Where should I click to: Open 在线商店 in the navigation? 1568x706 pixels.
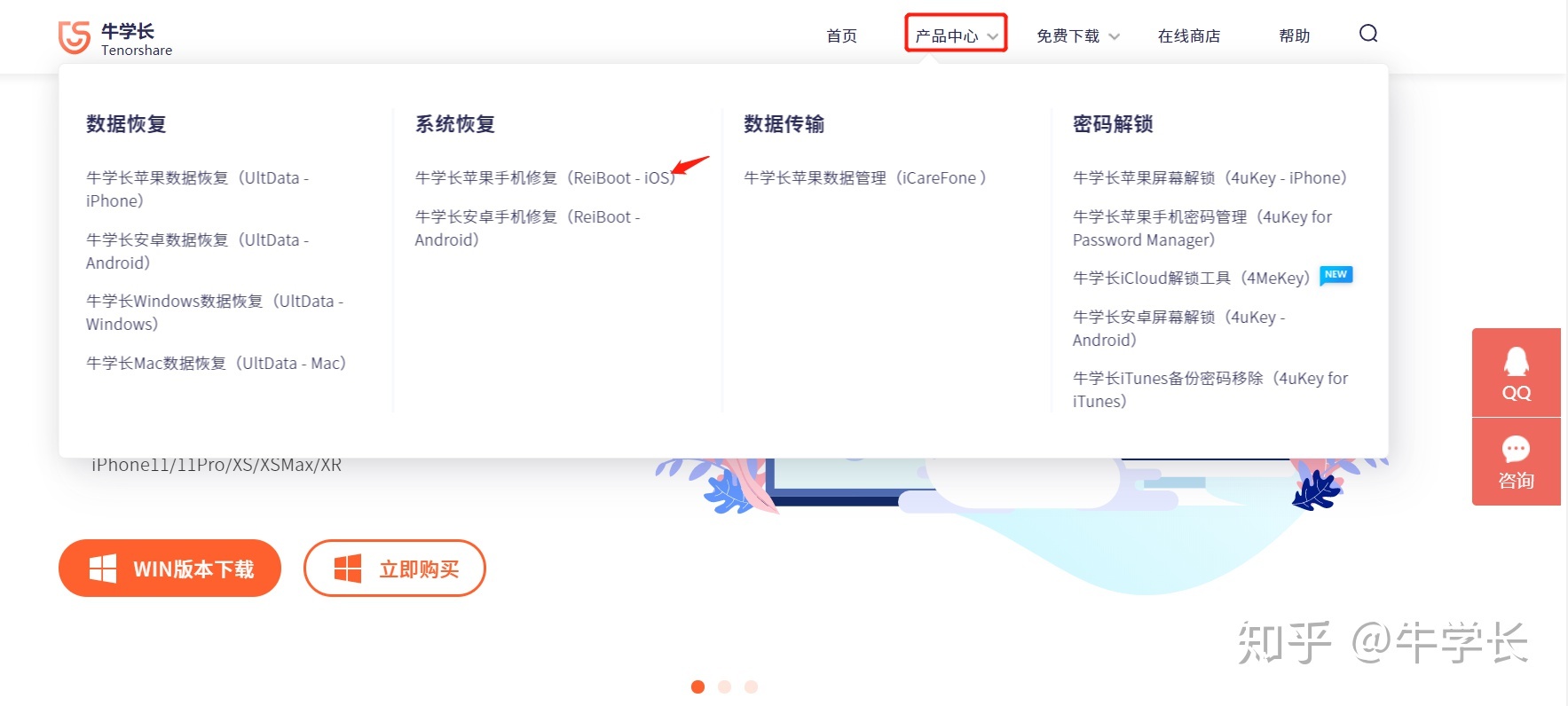tap(1188, 35)
